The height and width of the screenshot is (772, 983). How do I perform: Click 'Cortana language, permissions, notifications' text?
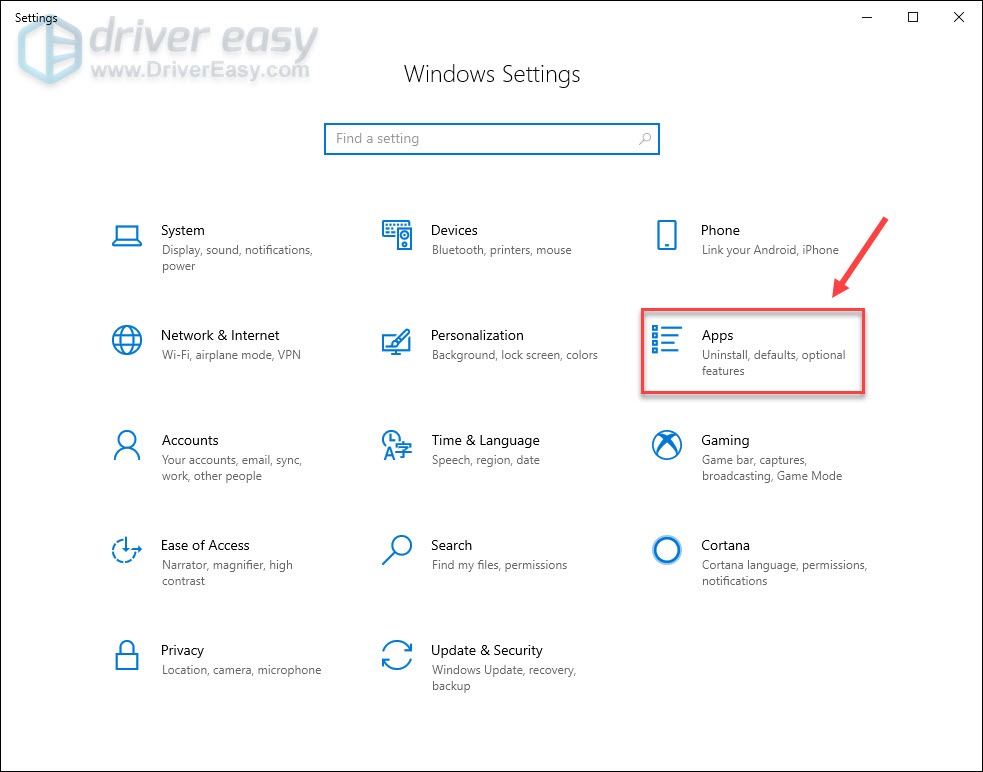(784, 573)
